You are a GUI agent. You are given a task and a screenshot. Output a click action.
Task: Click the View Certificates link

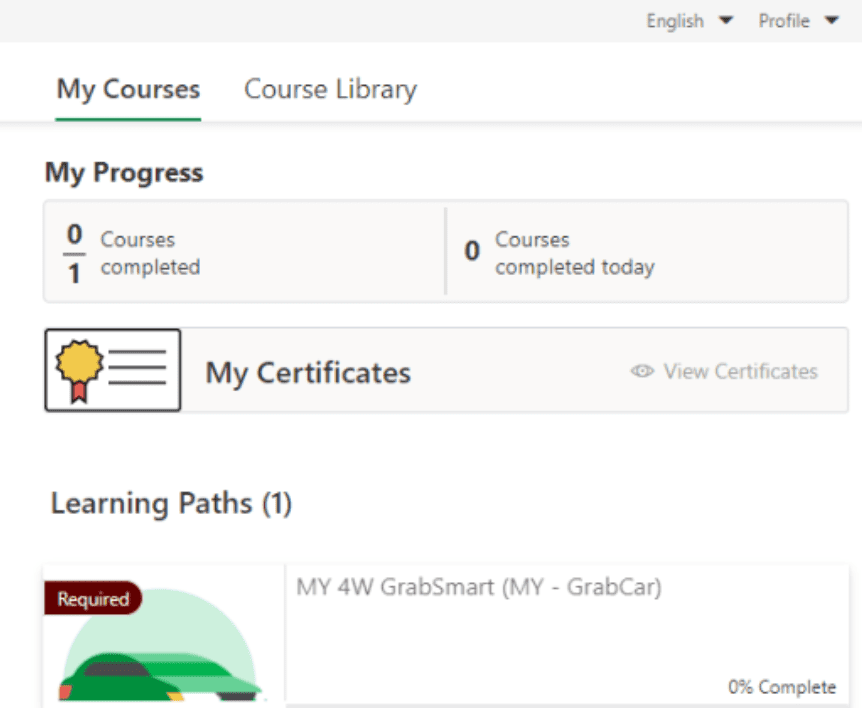740,372
